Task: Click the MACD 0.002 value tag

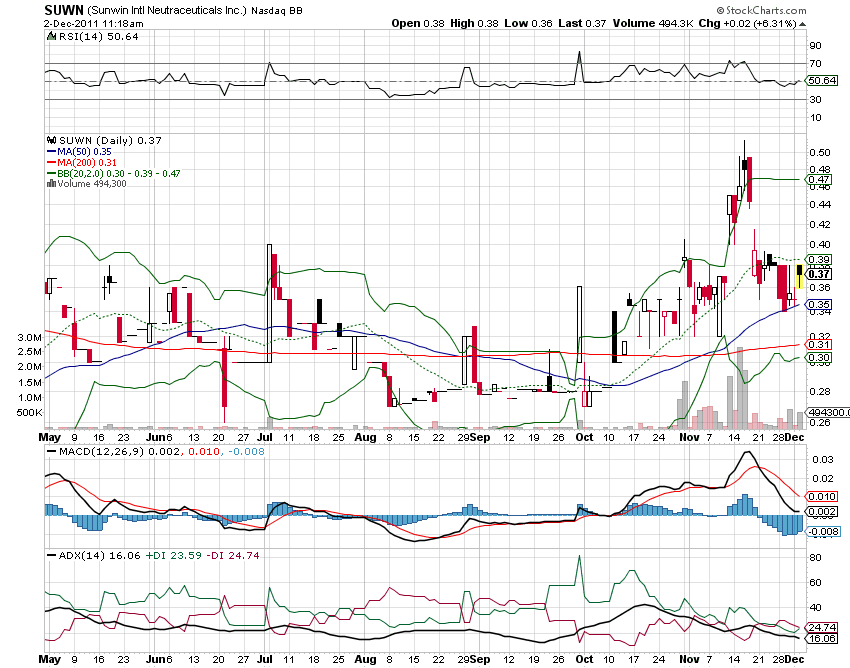Action: [822, 511]
